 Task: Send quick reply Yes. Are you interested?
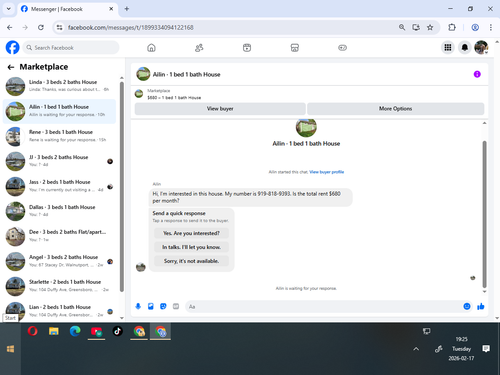pos(191,233)
